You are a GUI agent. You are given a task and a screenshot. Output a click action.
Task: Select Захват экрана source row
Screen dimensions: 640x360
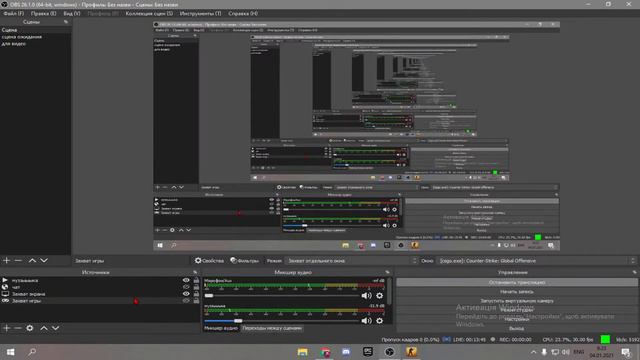[x=100, y=293]
